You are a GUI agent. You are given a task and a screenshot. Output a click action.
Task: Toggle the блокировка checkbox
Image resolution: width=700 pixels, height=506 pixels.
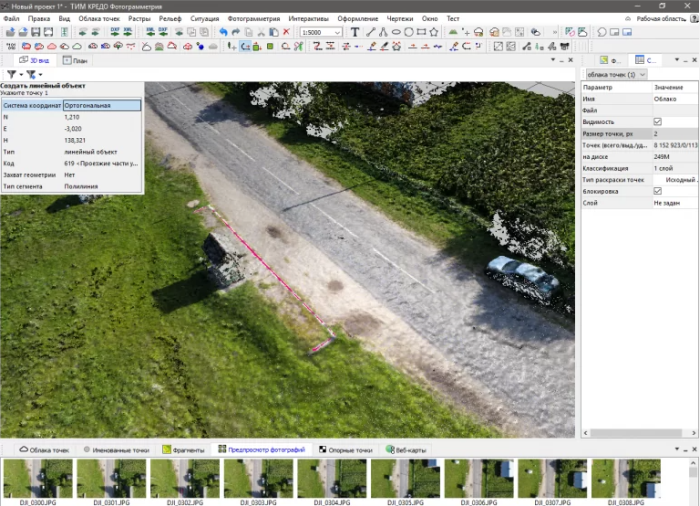[657, 190]
